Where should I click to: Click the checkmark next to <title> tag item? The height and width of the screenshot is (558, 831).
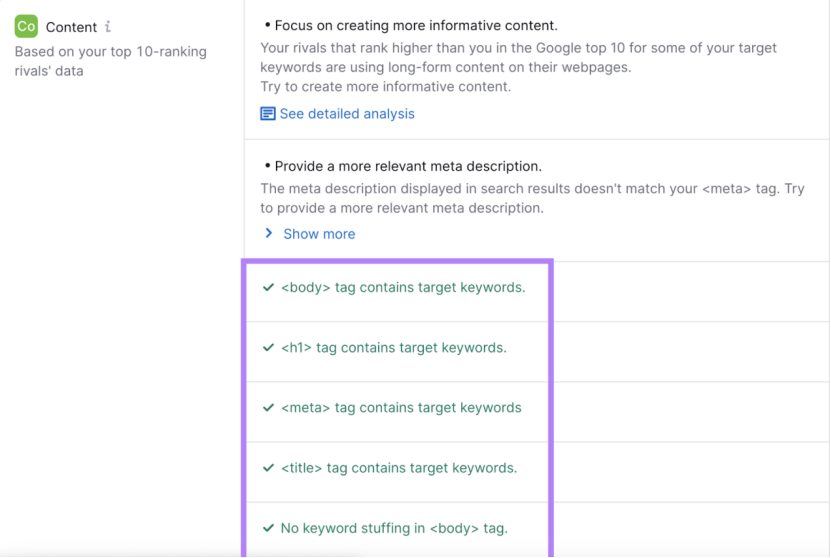click(x=268, y=468)
